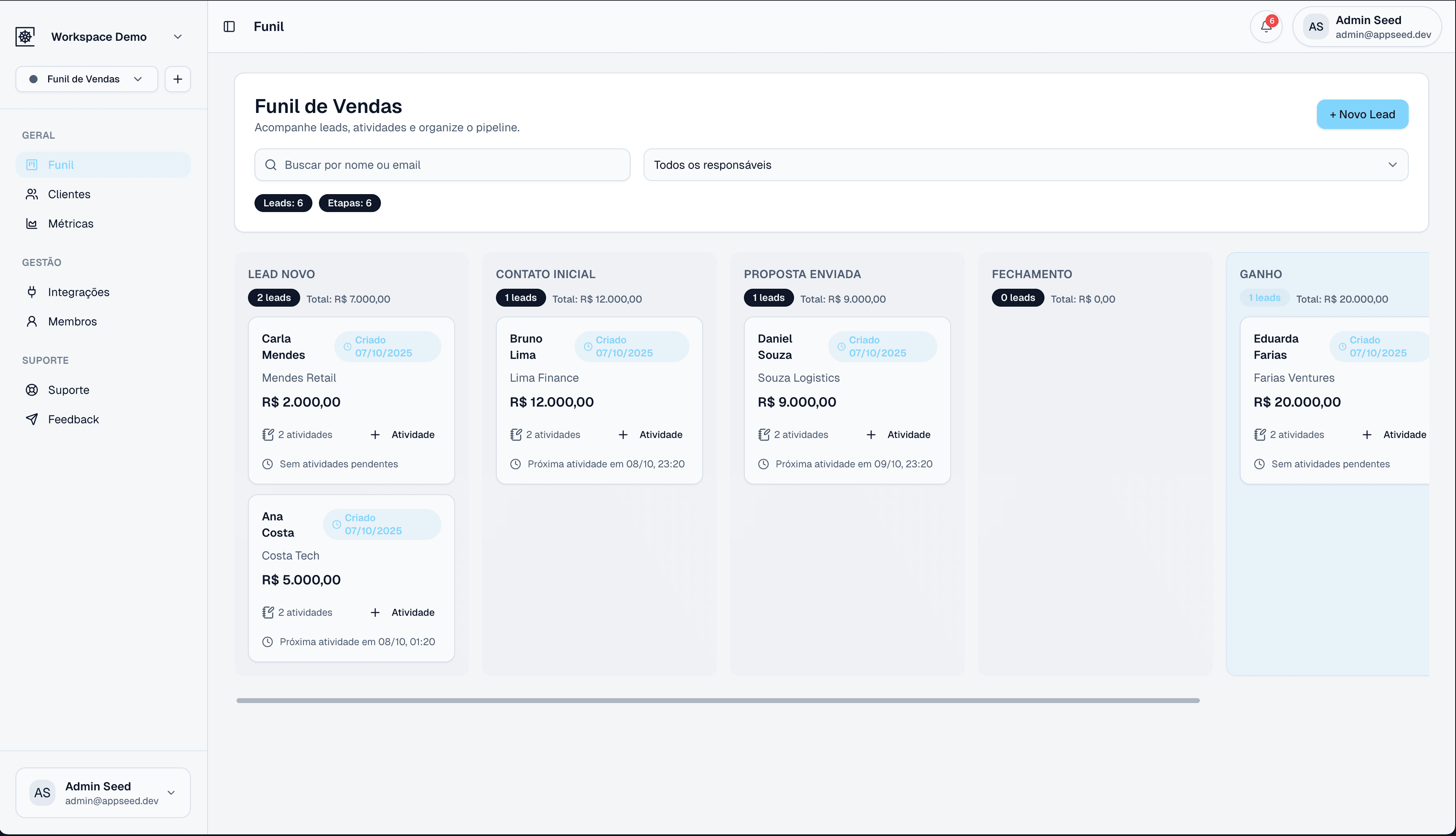
Task: Click the Integrações plug icon
Action: click(x=32, y=292)
